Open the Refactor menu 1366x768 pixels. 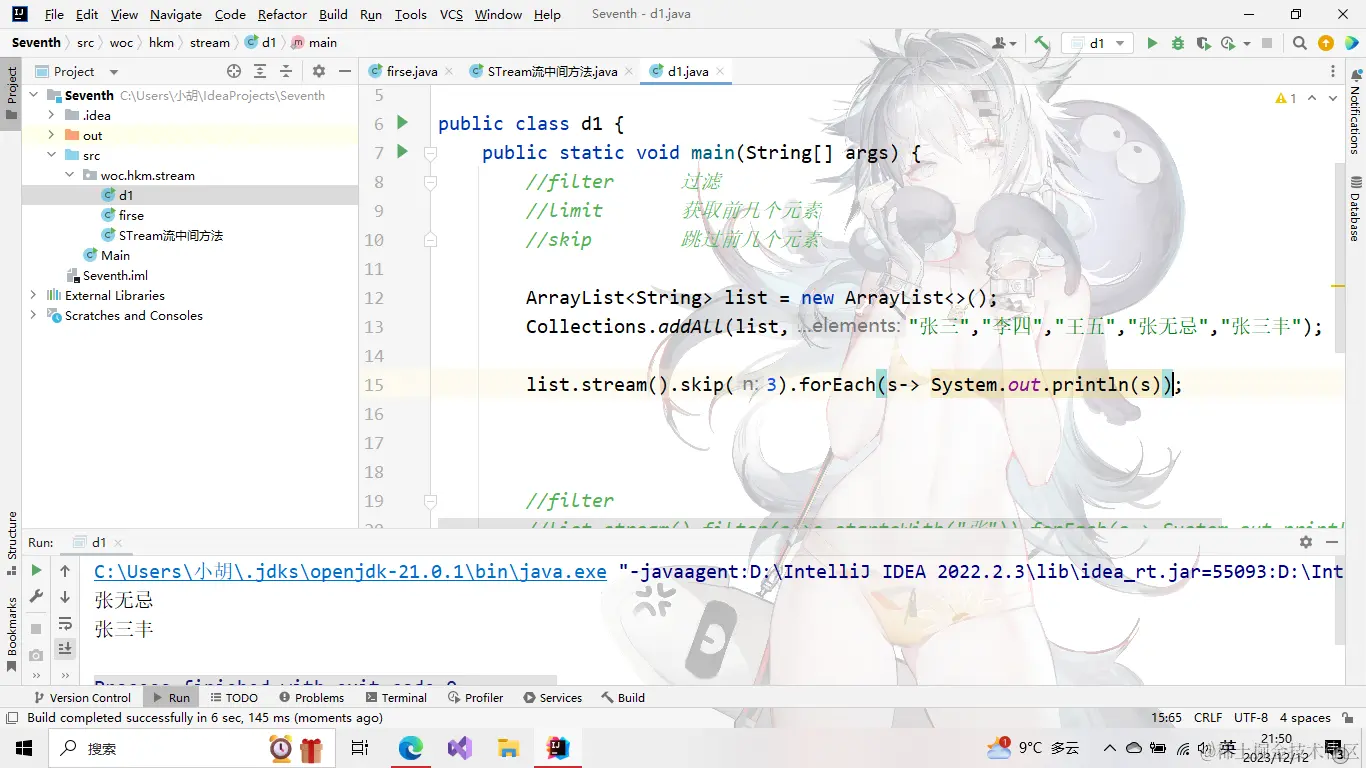[x=281, y=14]
